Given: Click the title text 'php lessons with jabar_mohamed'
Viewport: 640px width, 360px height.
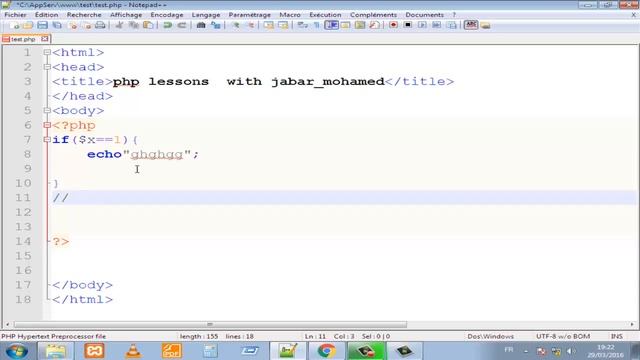Looking at the screenshot, I should tap(249, 82).
